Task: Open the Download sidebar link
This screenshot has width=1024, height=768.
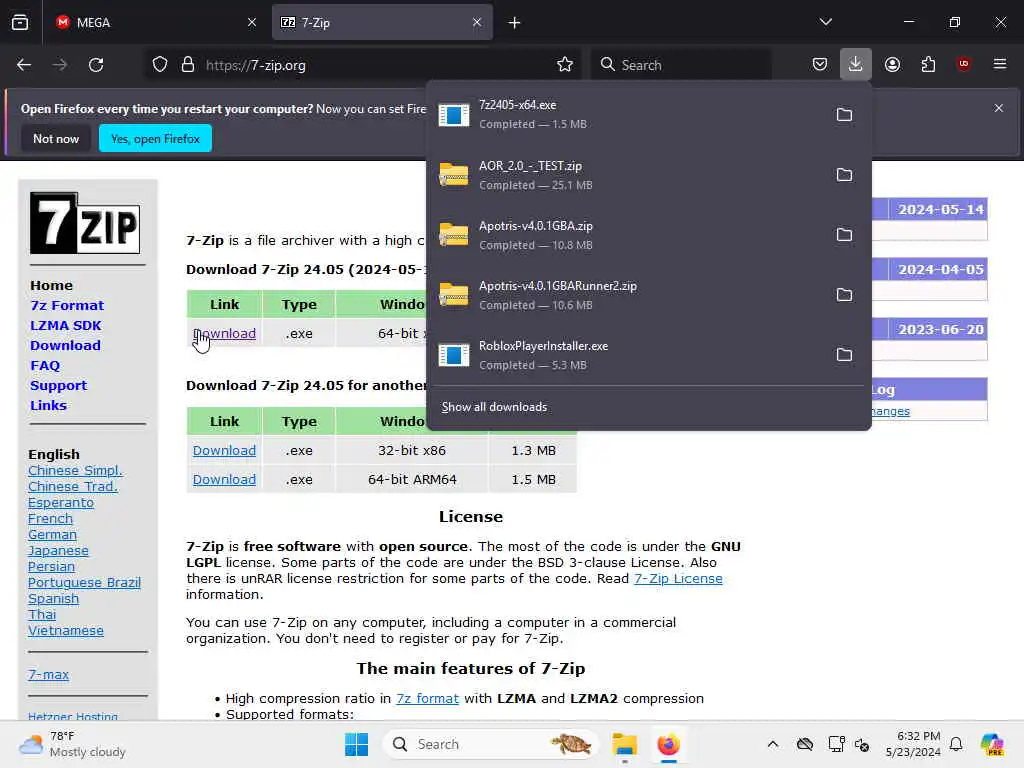Action: pos(65,345)
